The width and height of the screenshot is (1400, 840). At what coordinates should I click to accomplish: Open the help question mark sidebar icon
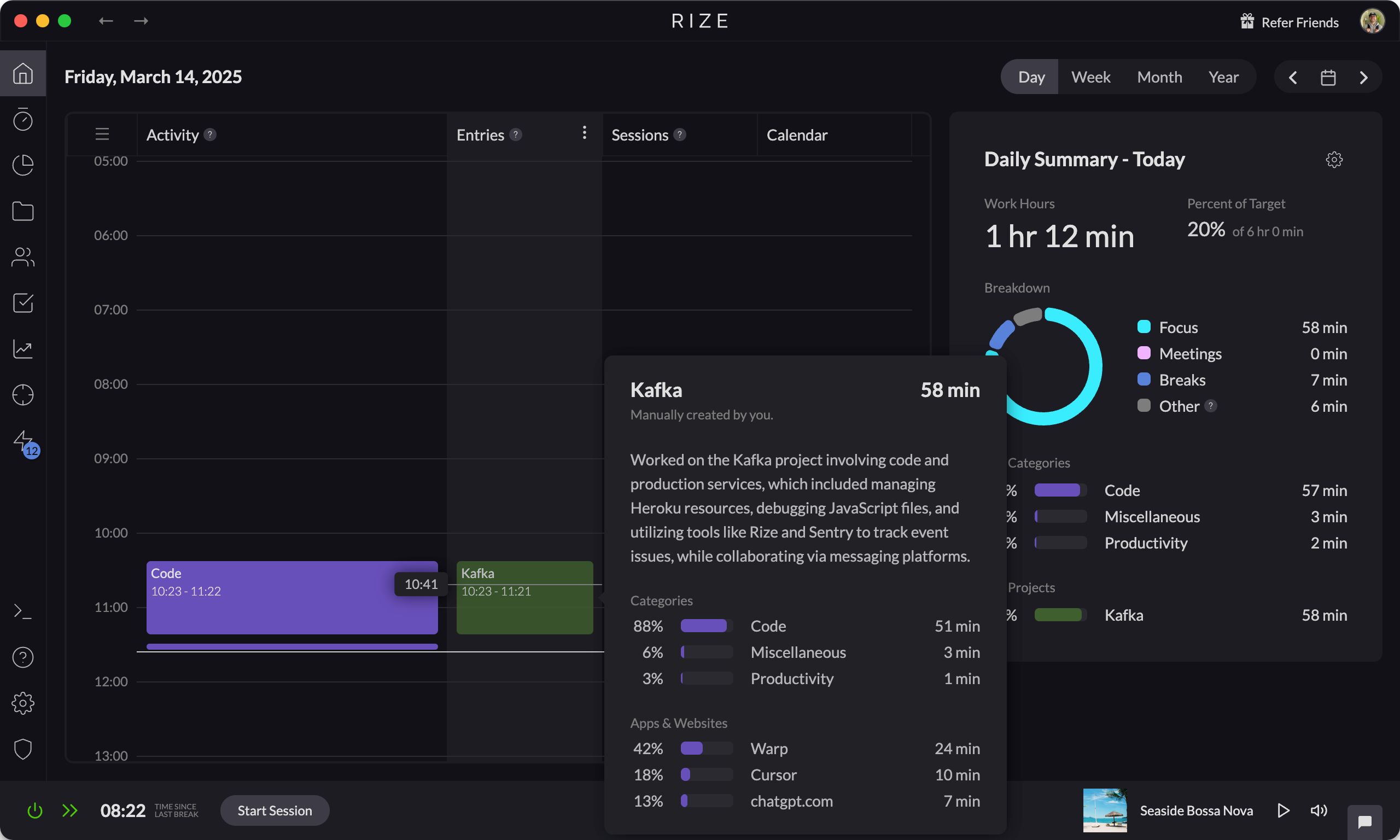[x=22, y=657]
